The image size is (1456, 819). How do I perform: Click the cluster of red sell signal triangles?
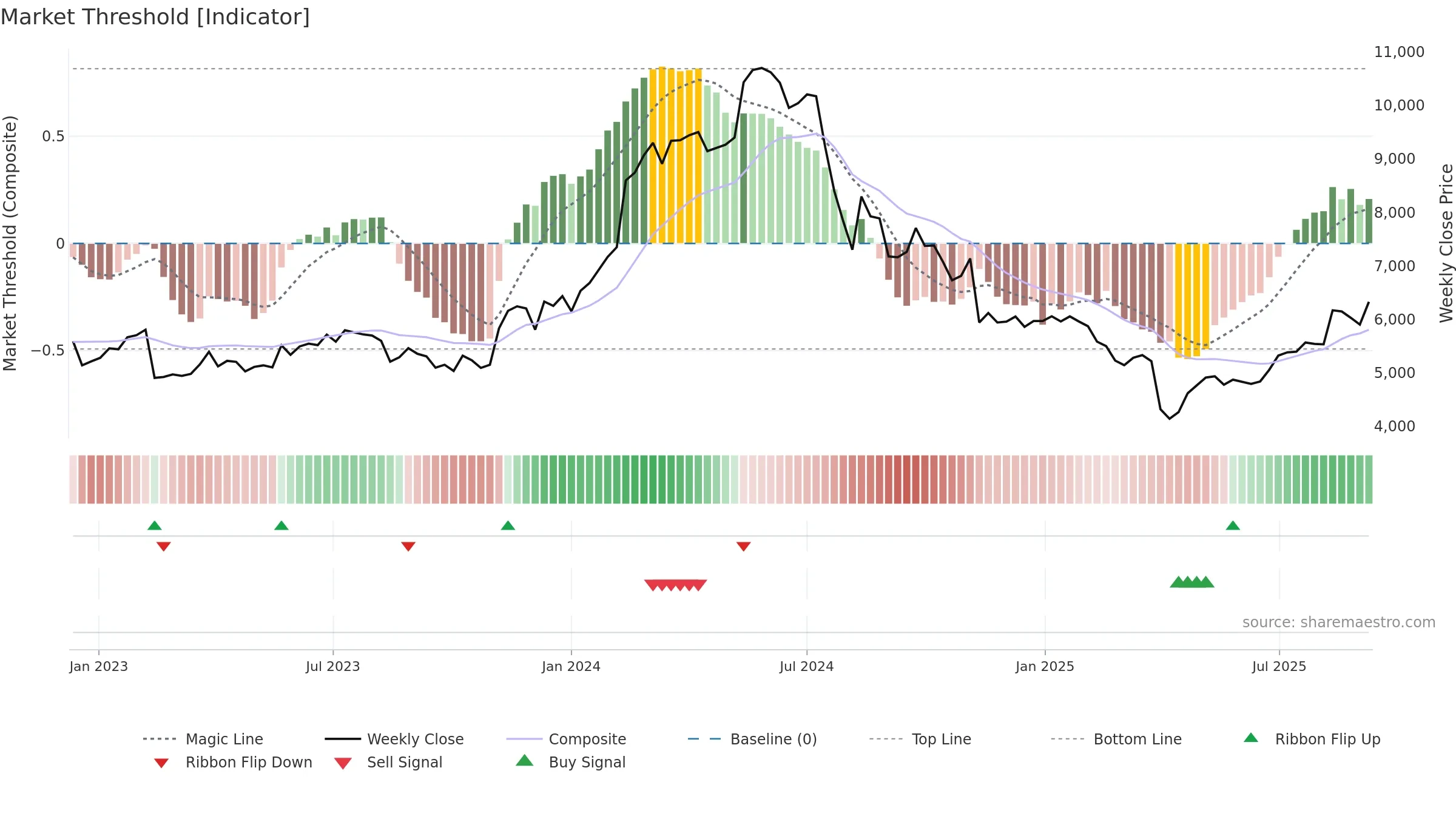(x=676, y=585)
